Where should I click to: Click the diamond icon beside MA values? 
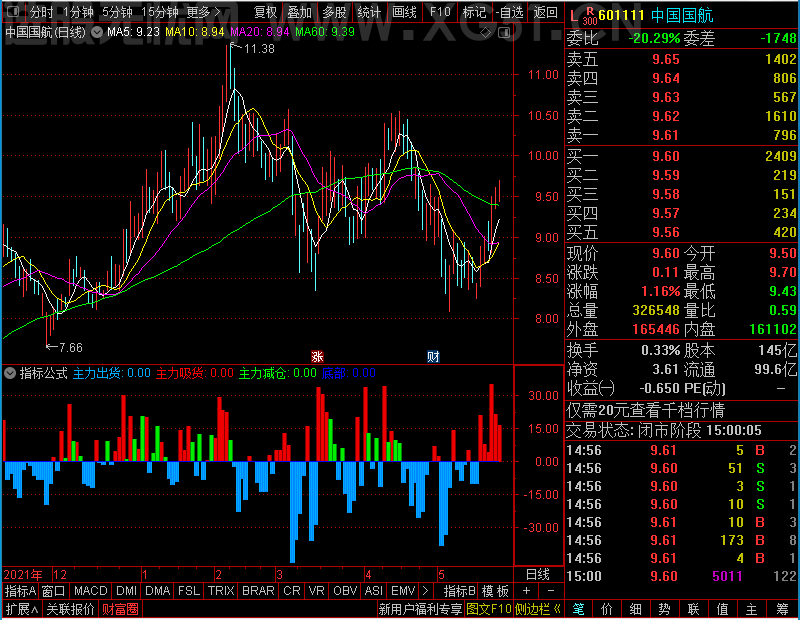pos(486,33)
